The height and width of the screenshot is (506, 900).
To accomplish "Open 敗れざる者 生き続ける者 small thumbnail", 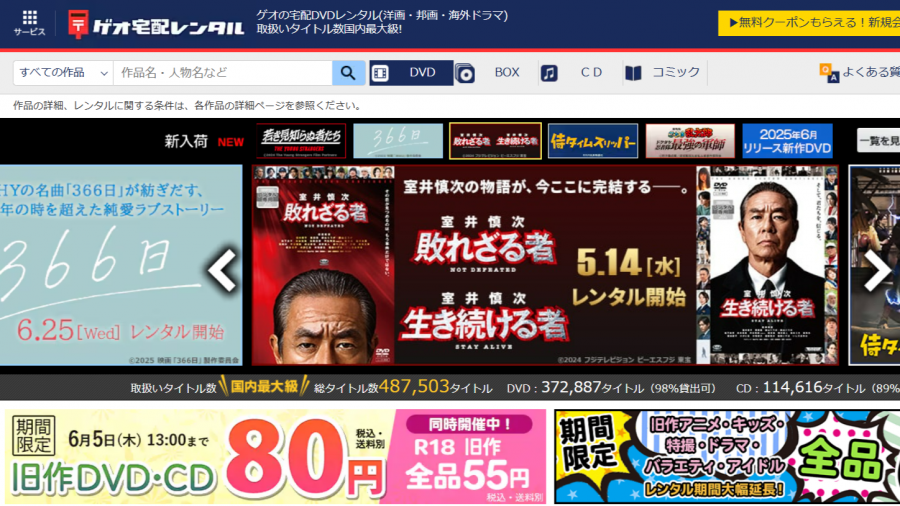I will pos(495,141).
